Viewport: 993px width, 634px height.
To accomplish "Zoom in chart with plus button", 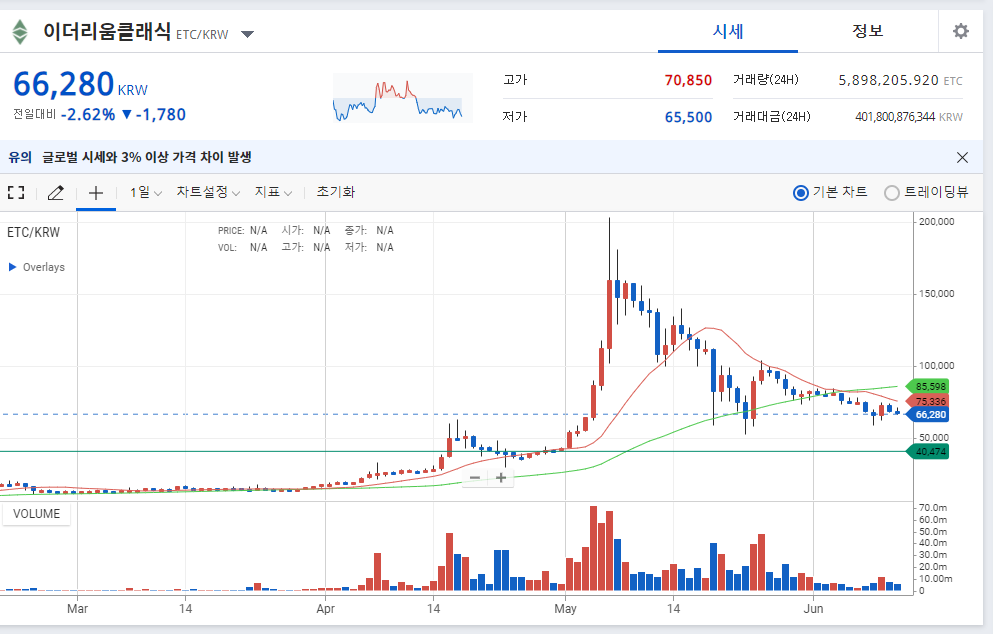I will (501, 478).
